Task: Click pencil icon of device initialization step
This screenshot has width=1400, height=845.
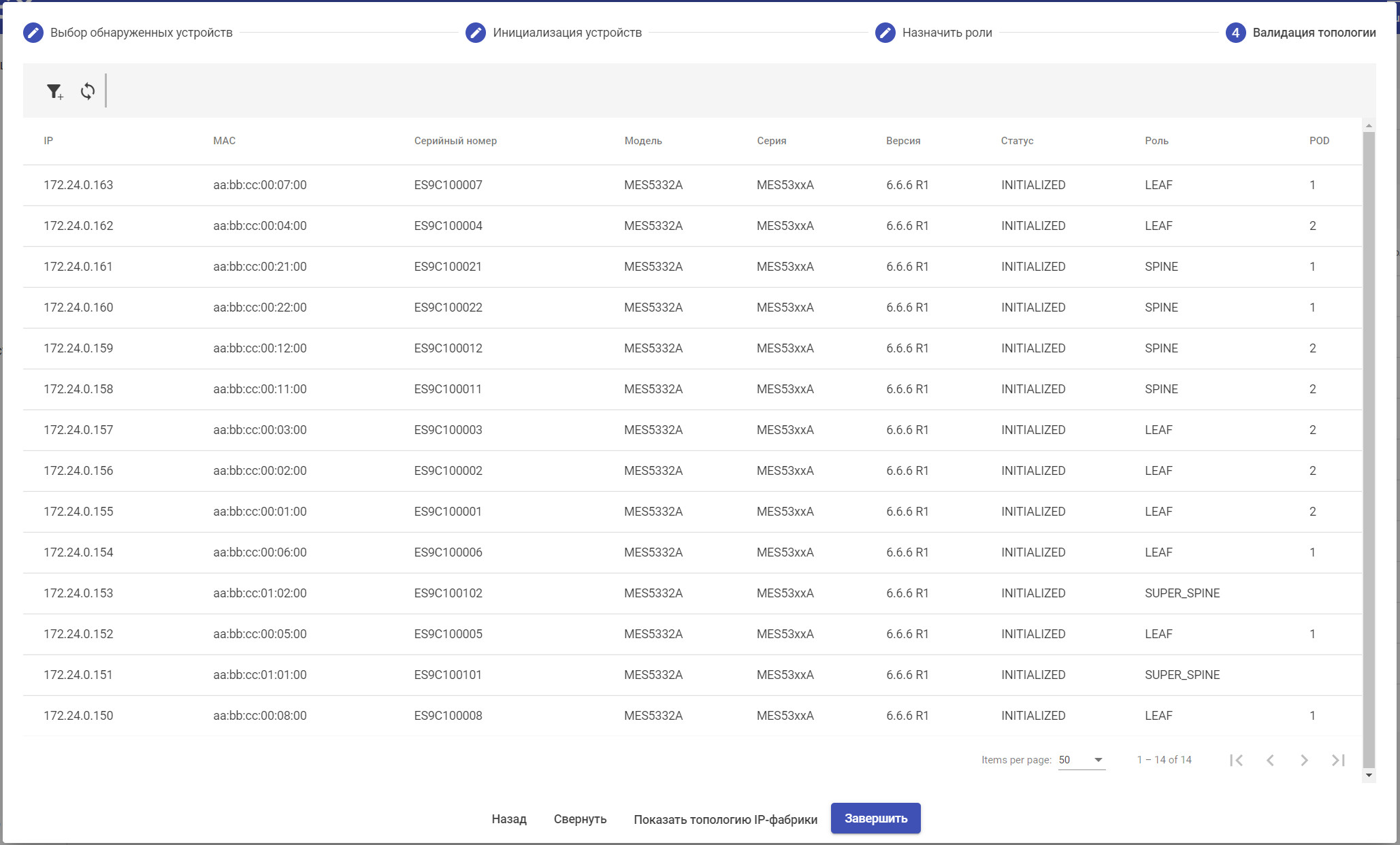Action: [x=476, y=33]
